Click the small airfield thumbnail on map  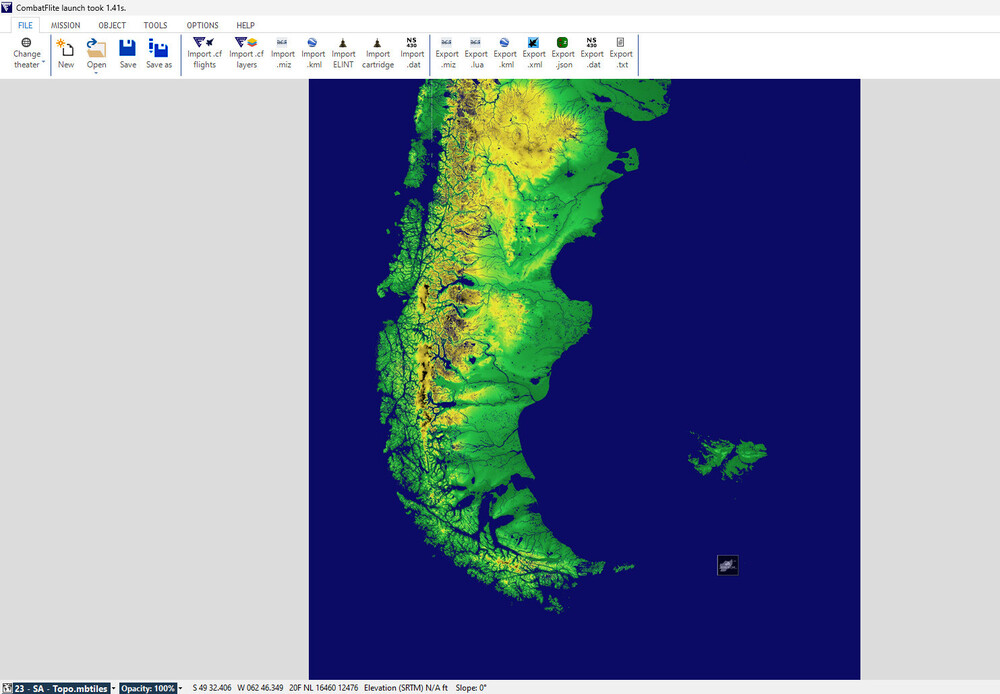click(x=728, y=565)
